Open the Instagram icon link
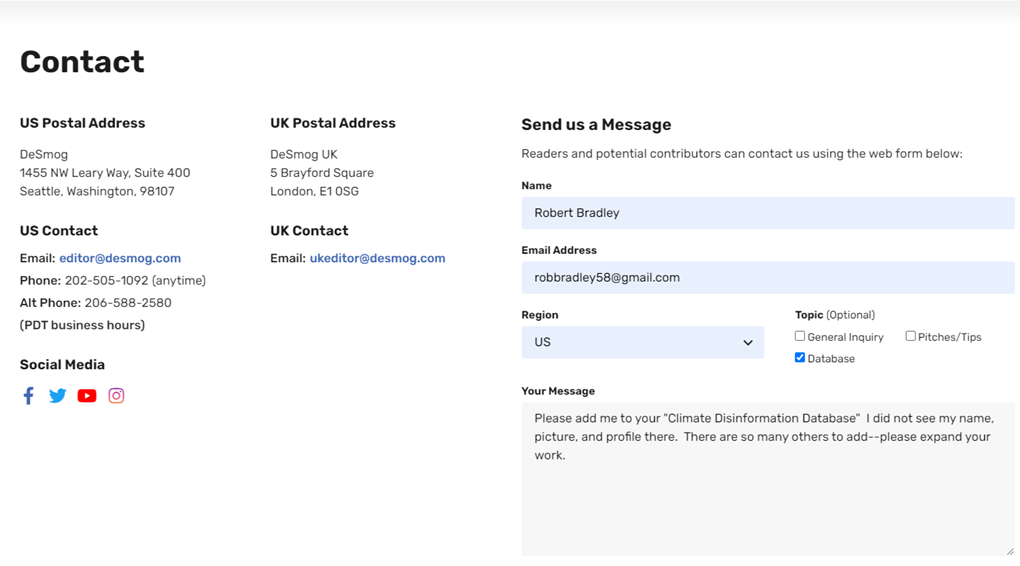Viewport: 1020px width, 566px height. (116, 396)
